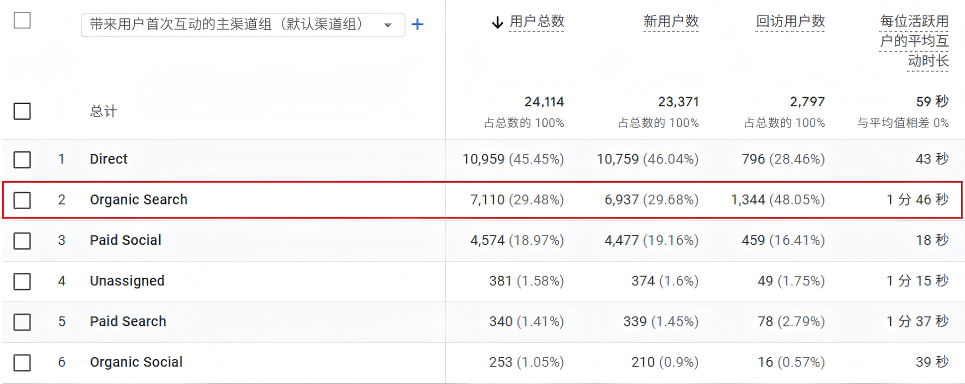Click the total returning users value 2,797
965x384 pixels.
point(807,102)
